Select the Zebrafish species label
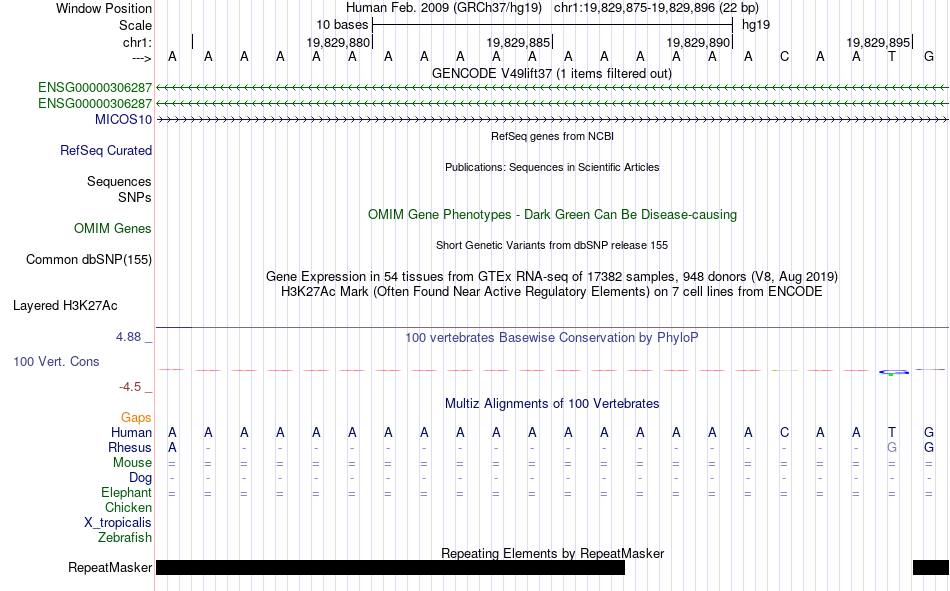 [x=125, y=538]
